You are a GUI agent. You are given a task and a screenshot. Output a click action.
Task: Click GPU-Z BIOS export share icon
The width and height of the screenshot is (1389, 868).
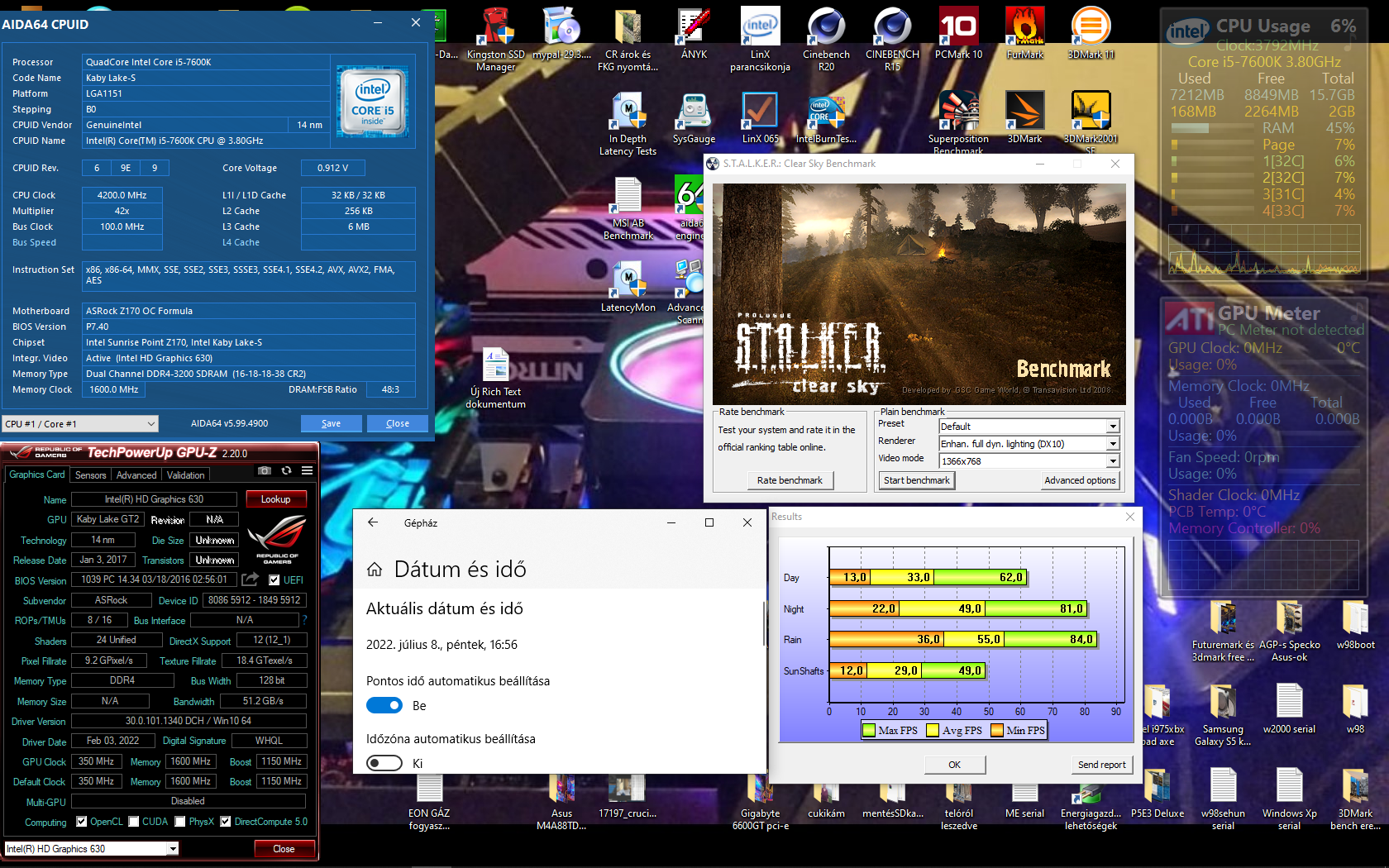pyautogui.click(x=251, y=579)
